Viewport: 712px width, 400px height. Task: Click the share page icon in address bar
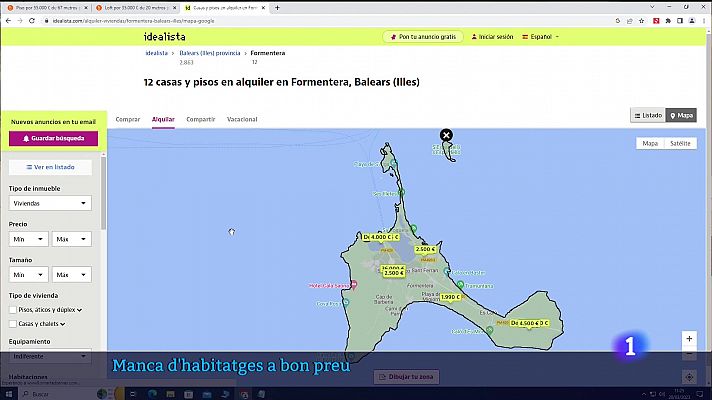[630, 21]
